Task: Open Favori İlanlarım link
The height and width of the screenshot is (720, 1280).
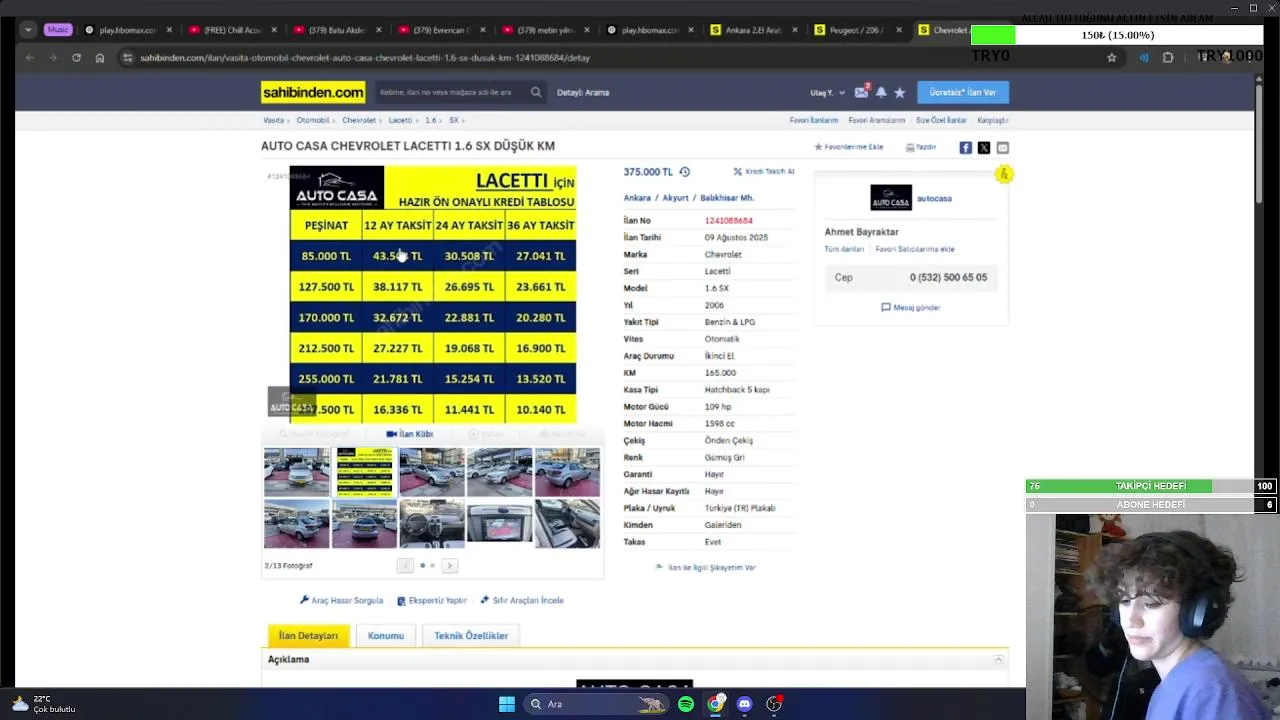Action: coord(814,120)
